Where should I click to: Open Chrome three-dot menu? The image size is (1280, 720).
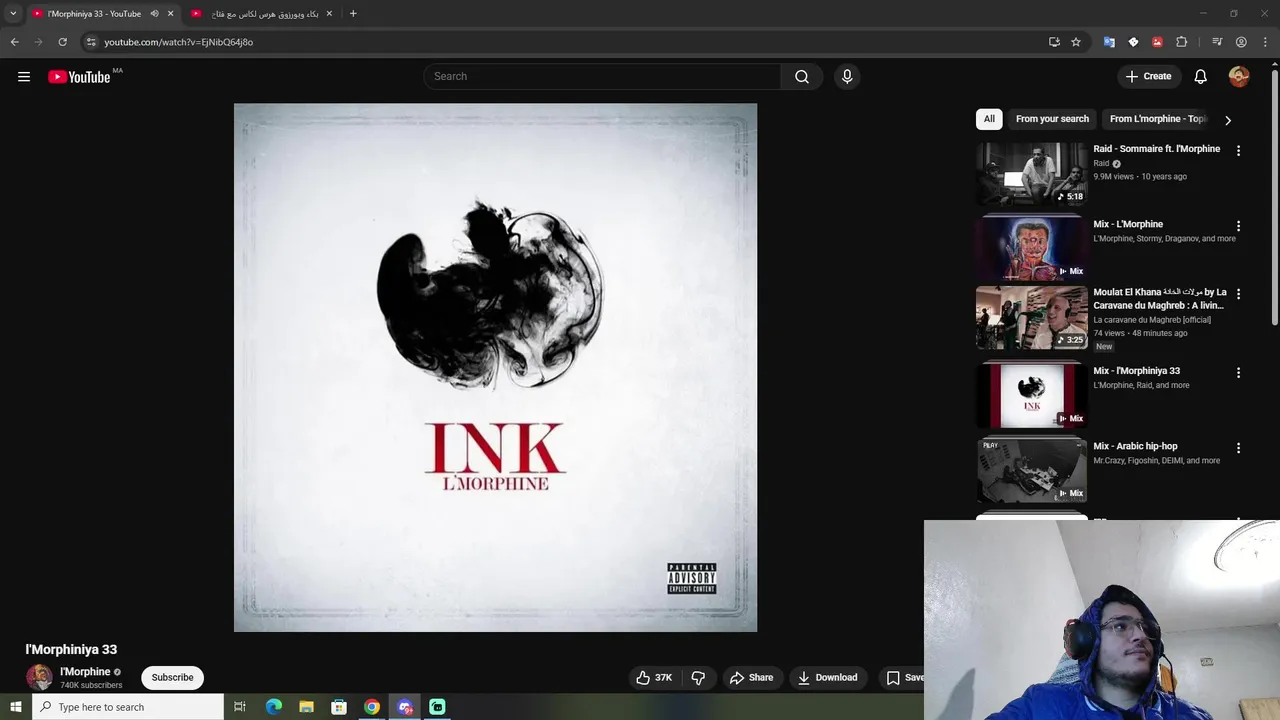(x=1265, y=42)
